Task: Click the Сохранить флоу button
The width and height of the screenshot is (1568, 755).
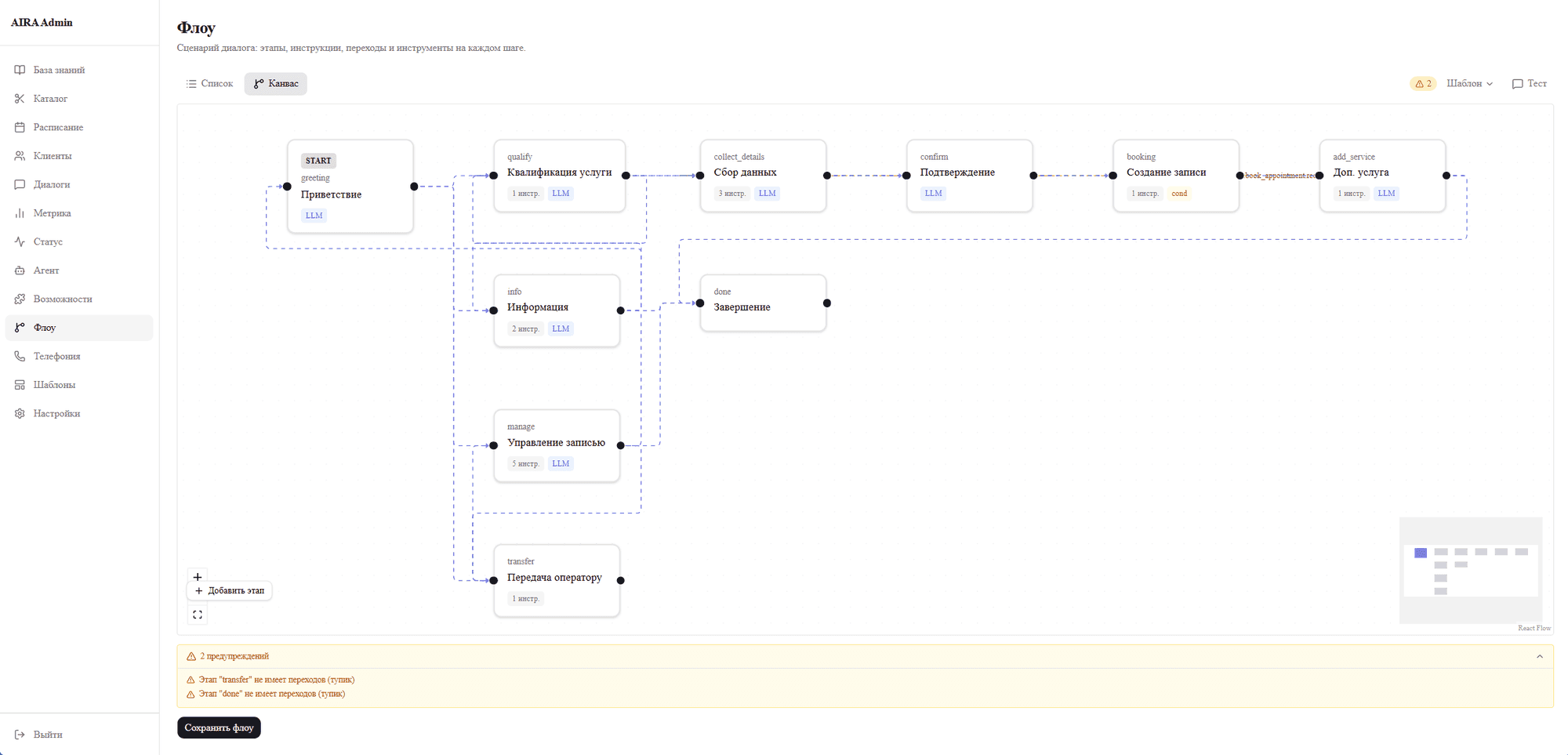Action: click(219, 728)
